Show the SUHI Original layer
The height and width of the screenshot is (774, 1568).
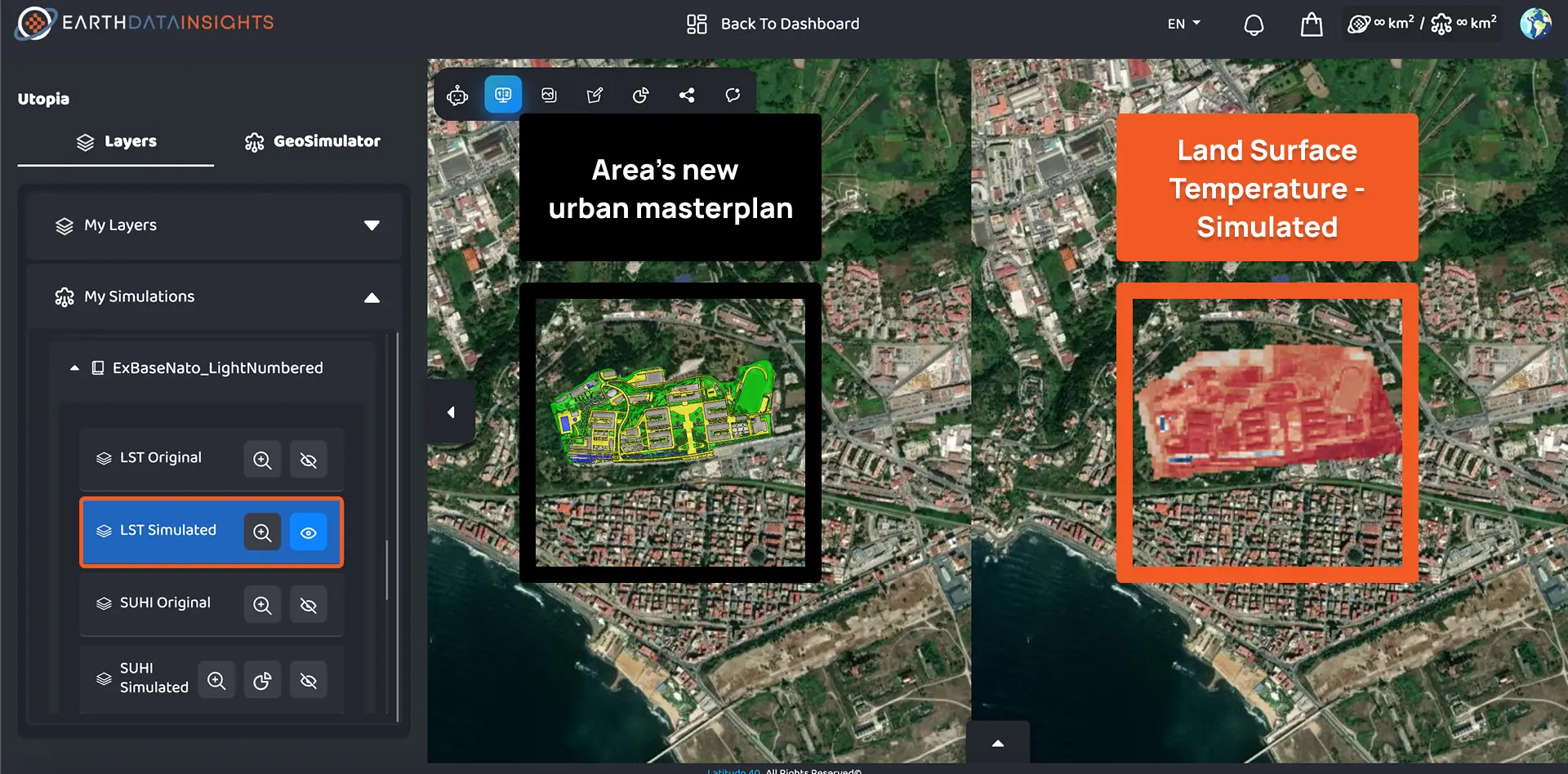click(x=309, y=605)
